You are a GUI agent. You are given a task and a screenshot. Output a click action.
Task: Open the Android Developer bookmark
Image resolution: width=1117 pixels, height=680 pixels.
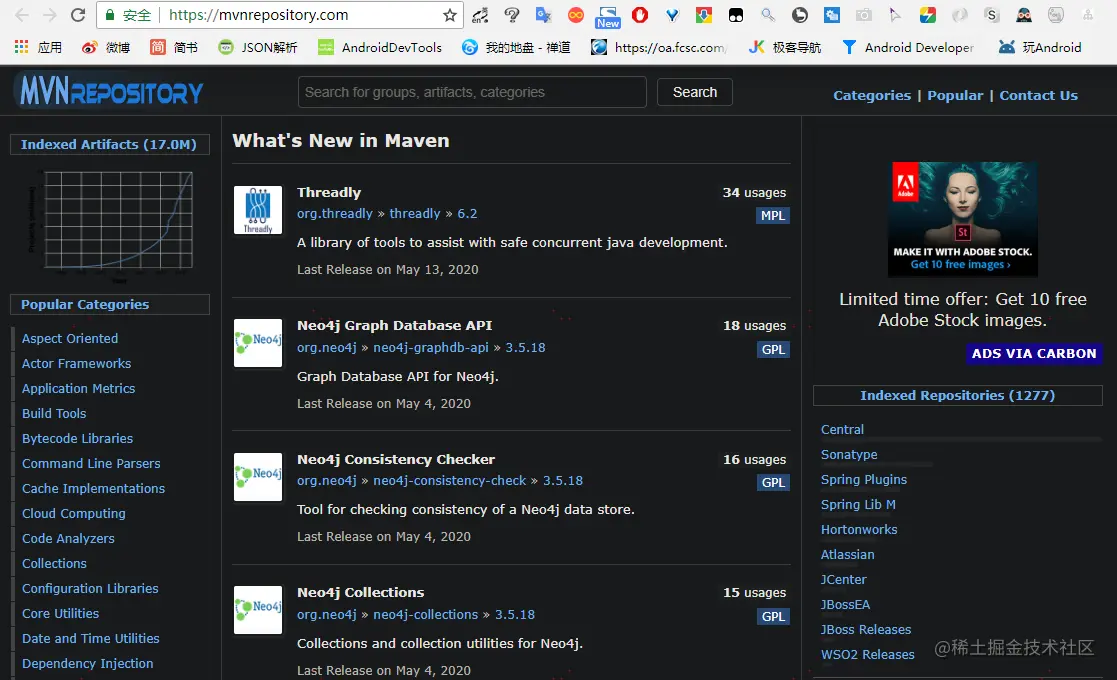pos(908,47)
